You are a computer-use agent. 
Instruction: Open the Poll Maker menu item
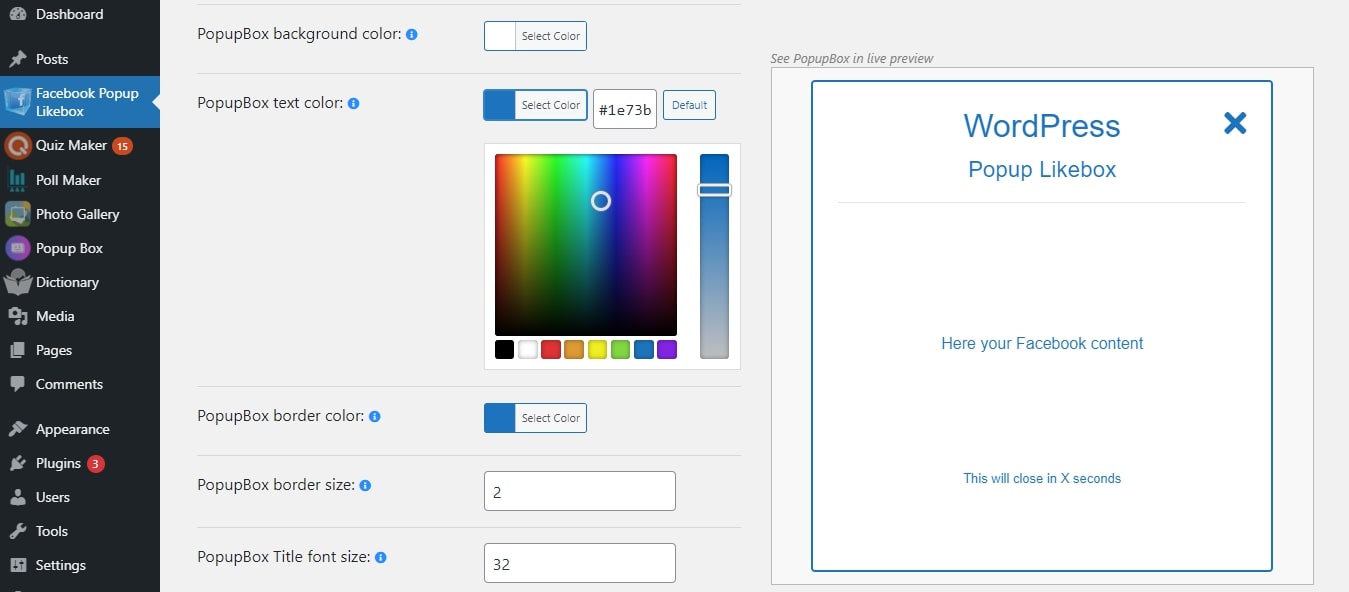click(80, 180)
